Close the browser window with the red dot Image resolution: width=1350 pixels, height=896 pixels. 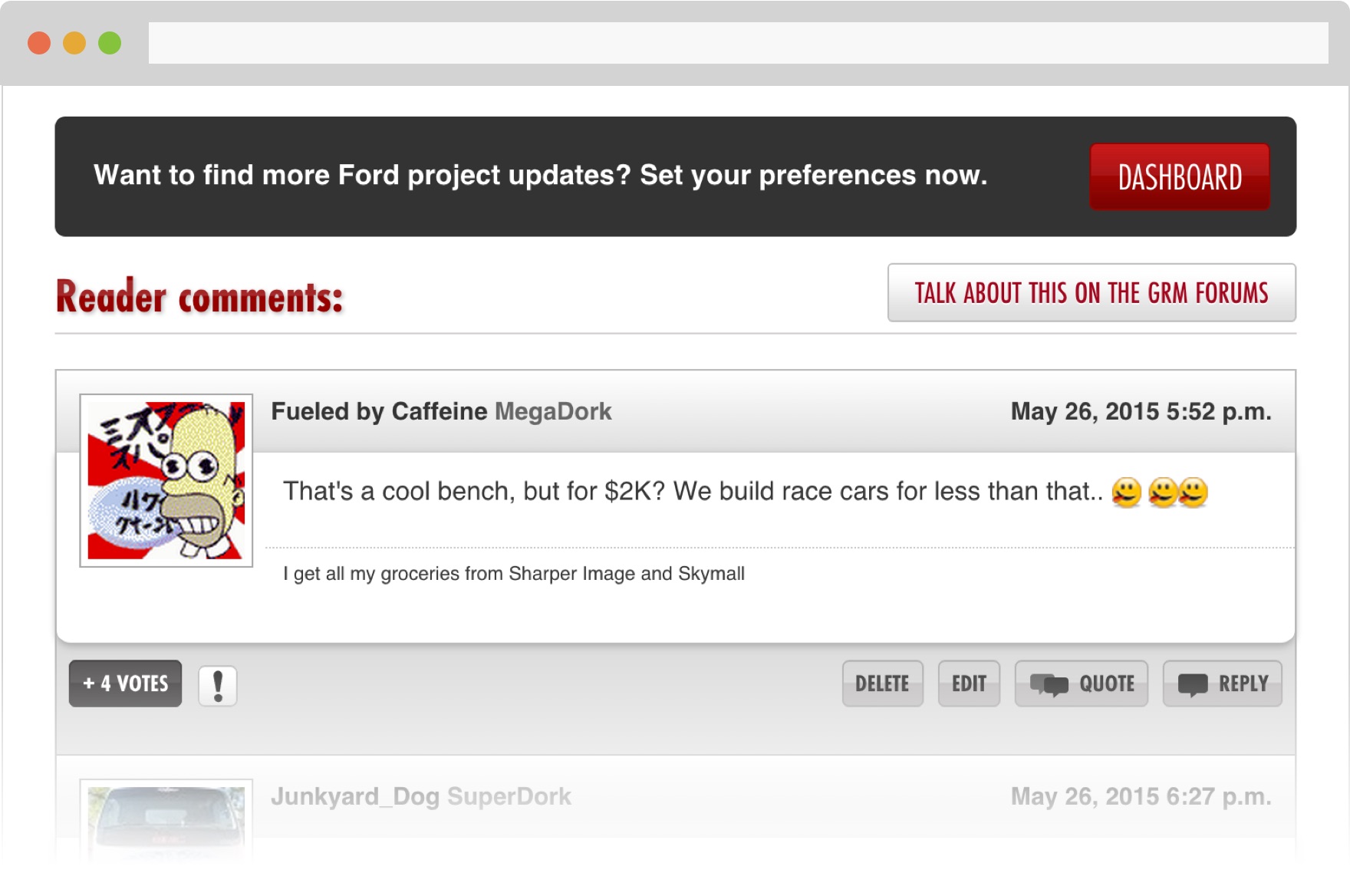point(39,43)
